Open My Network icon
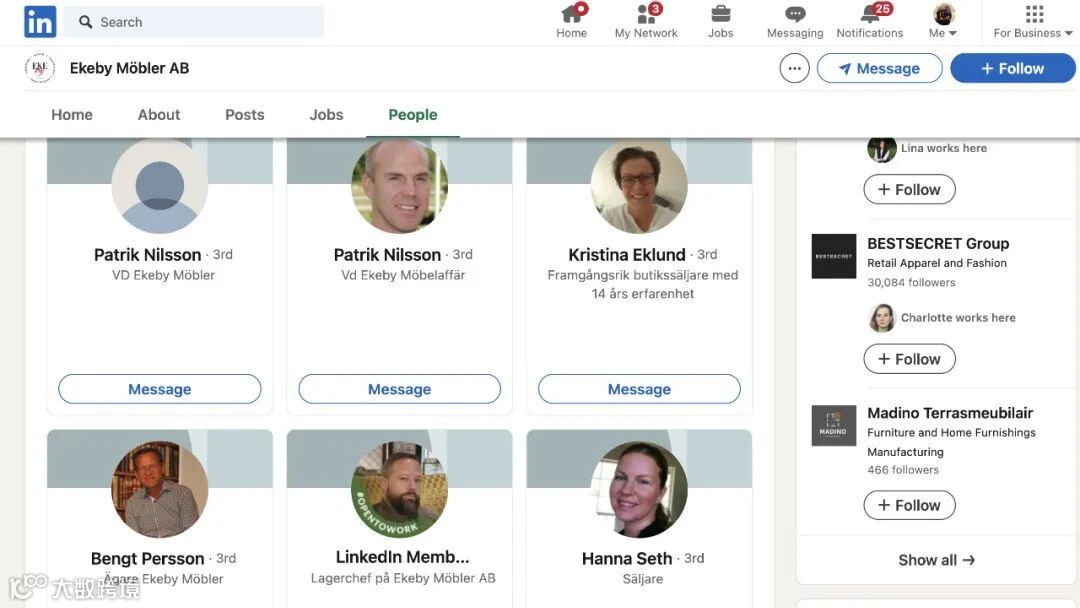 click(646, 14)
